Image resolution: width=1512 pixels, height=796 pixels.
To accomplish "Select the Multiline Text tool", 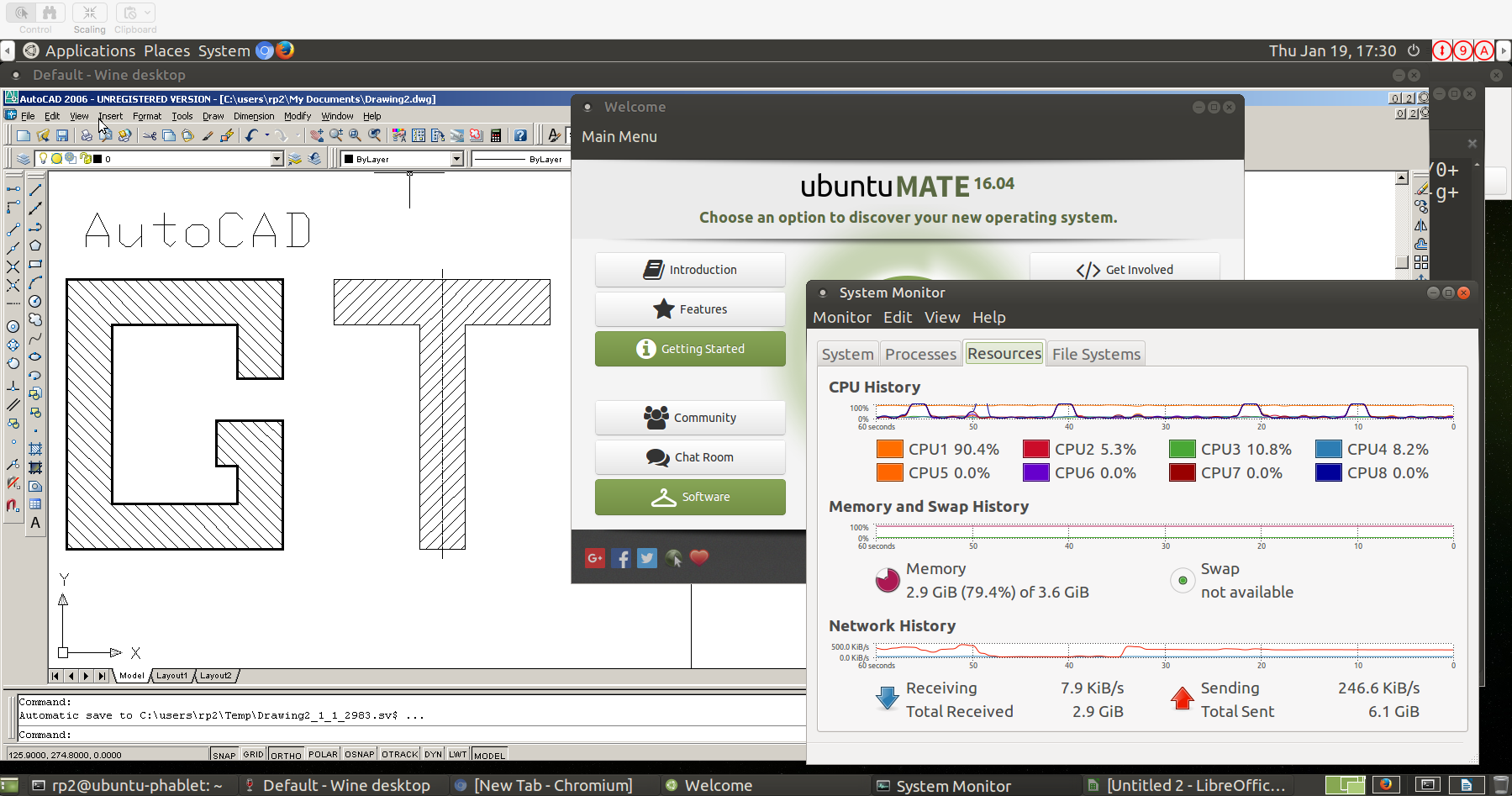I will click(x=35, y=523).
